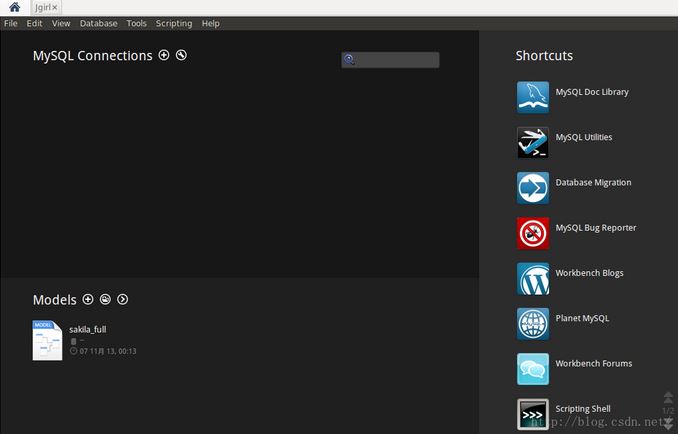The height and width of the screenshot is (434, 678).
Task: Launch the MySQL Utilities shortcut icon
Action: pos(532,142)
